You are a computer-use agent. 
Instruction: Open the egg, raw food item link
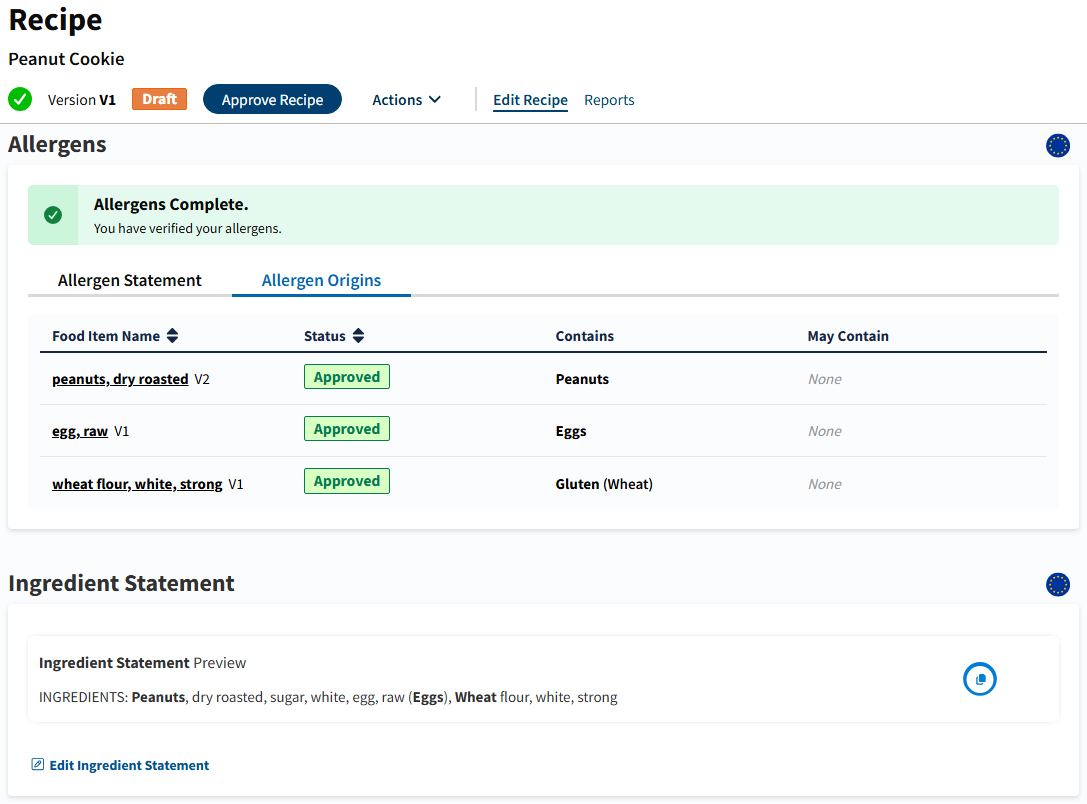click(80, 431)
